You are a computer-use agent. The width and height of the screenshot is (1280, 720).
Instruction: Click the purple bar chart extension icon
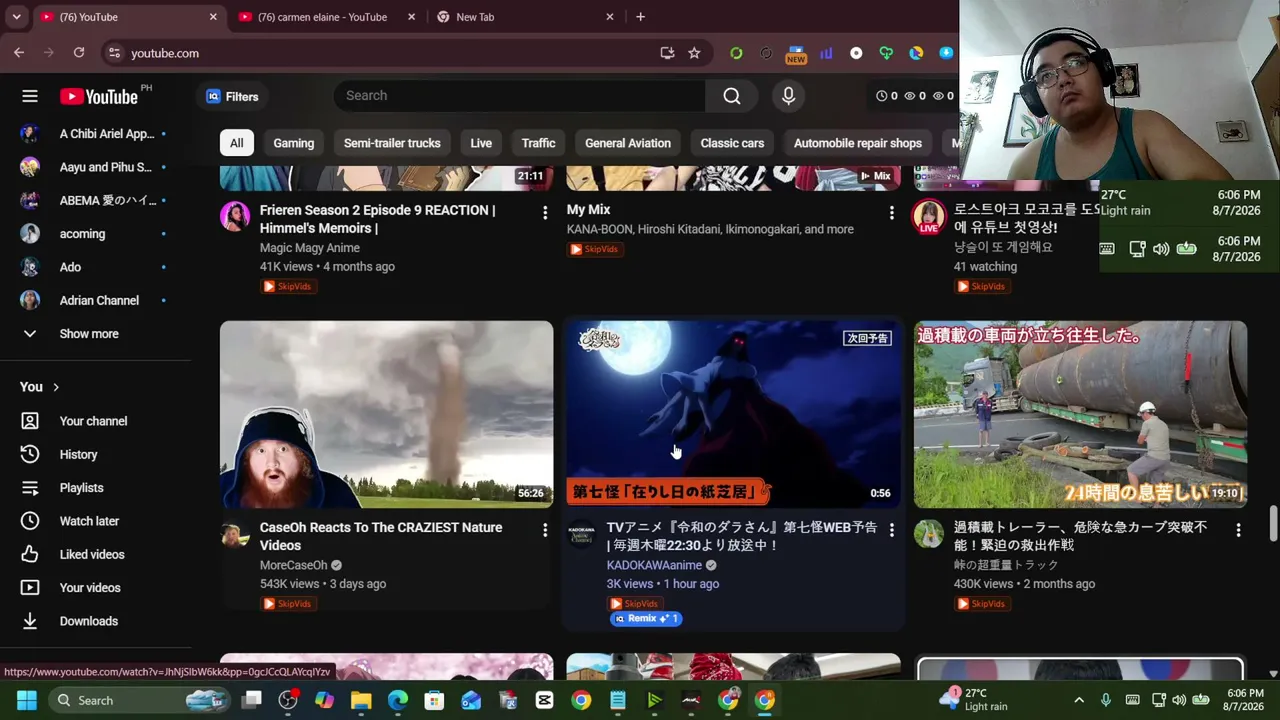[x=826, y=53]
